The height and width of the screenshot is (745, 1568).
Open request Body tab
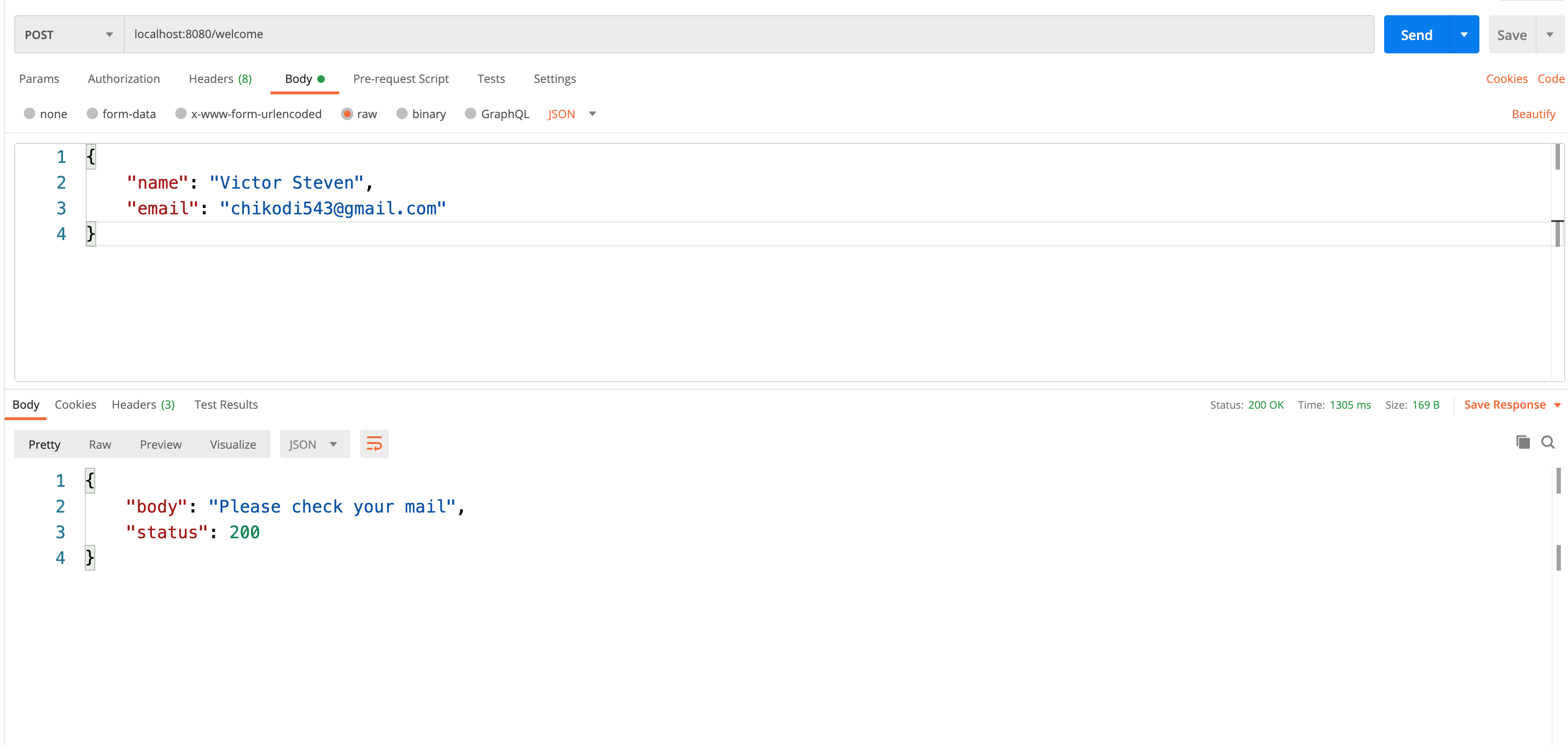[304, 79]
